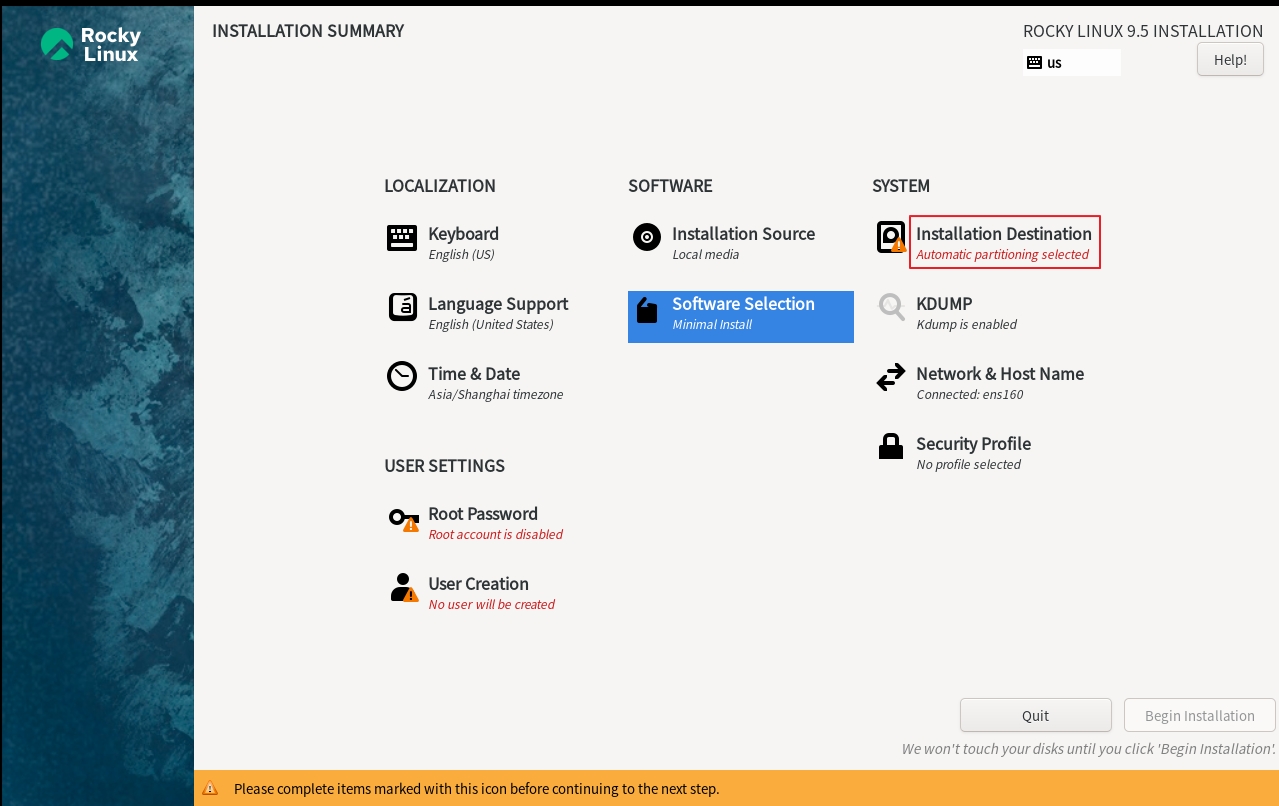Click 'Minimal Install' text
The height and width of the screenshot is (806, 1279).
click(712, 325)
